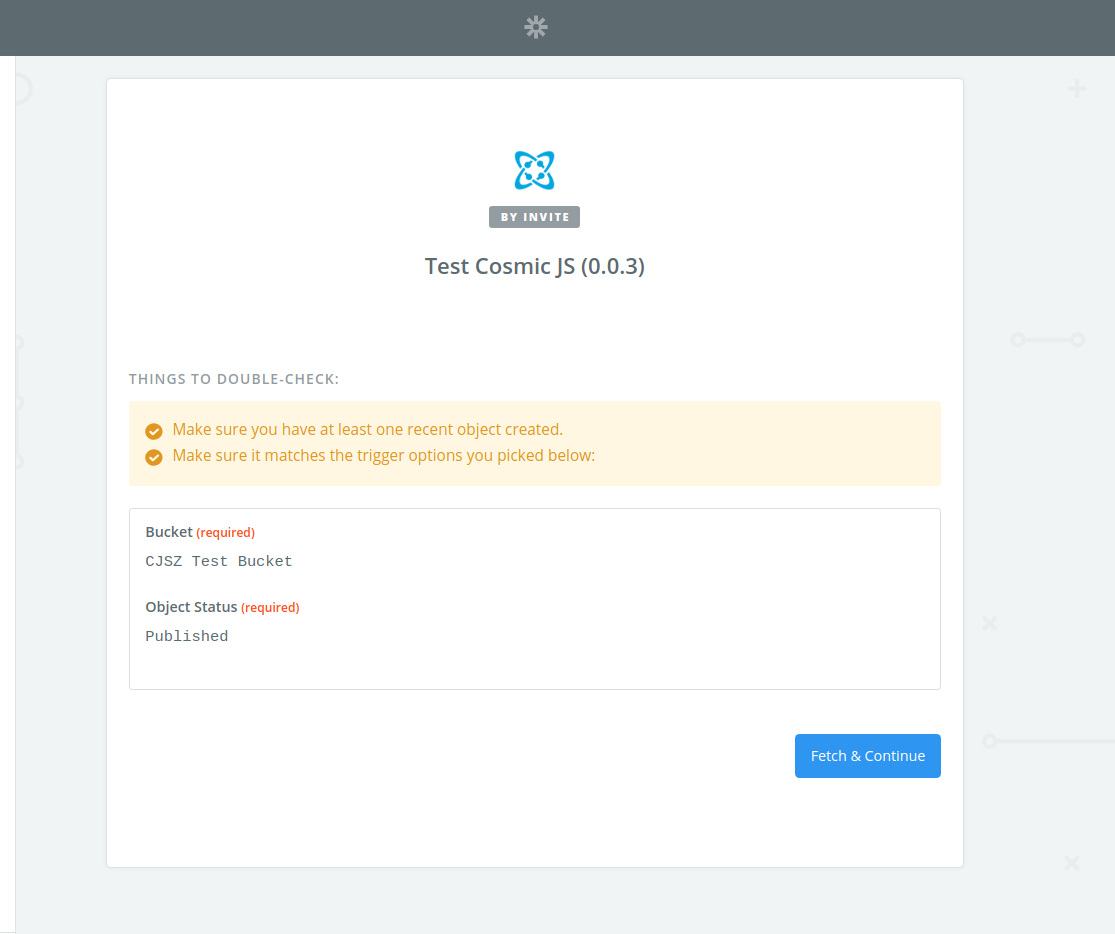Click the background X mark near the page bottom
Screen dimensions: 1115x934
tap(1071, 862)
